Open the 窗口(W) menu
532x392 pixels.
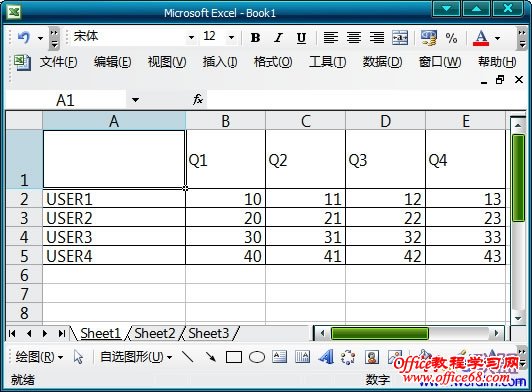coord(440,62)
